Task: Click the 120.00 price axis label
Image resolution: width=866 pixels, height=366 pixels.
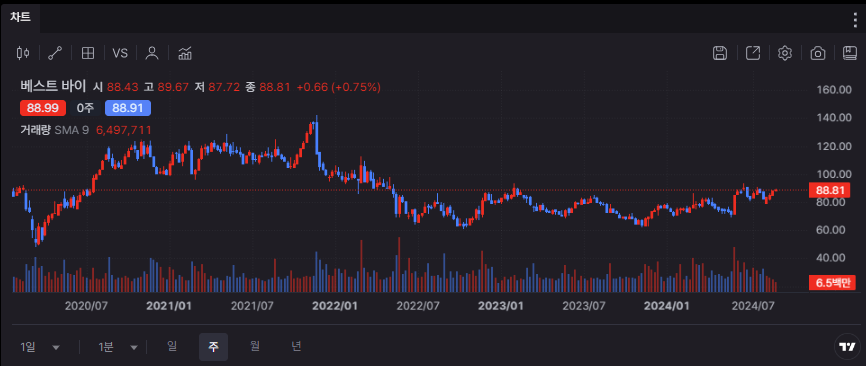Action: [833, 146]
